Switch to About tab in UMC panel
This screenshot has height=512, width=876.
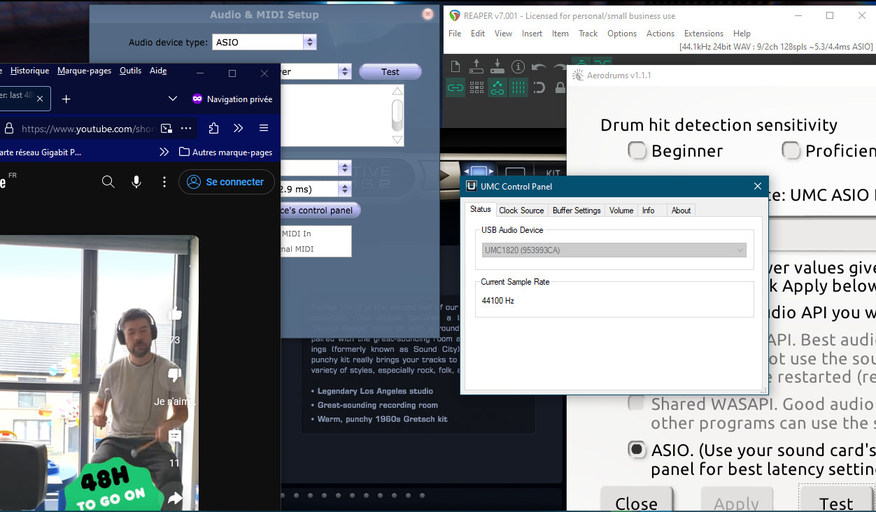[x=681, y=210]
